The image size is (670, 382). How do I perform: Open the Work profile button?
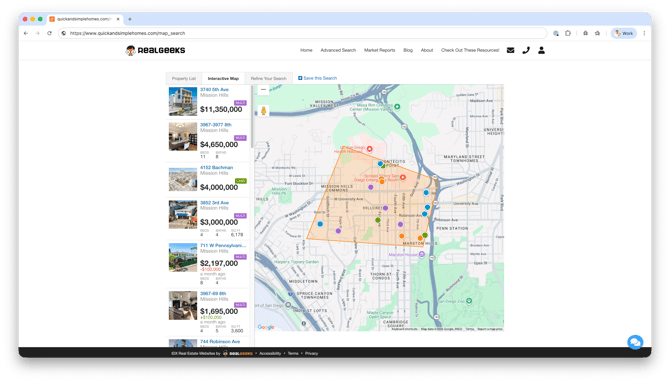624,33
